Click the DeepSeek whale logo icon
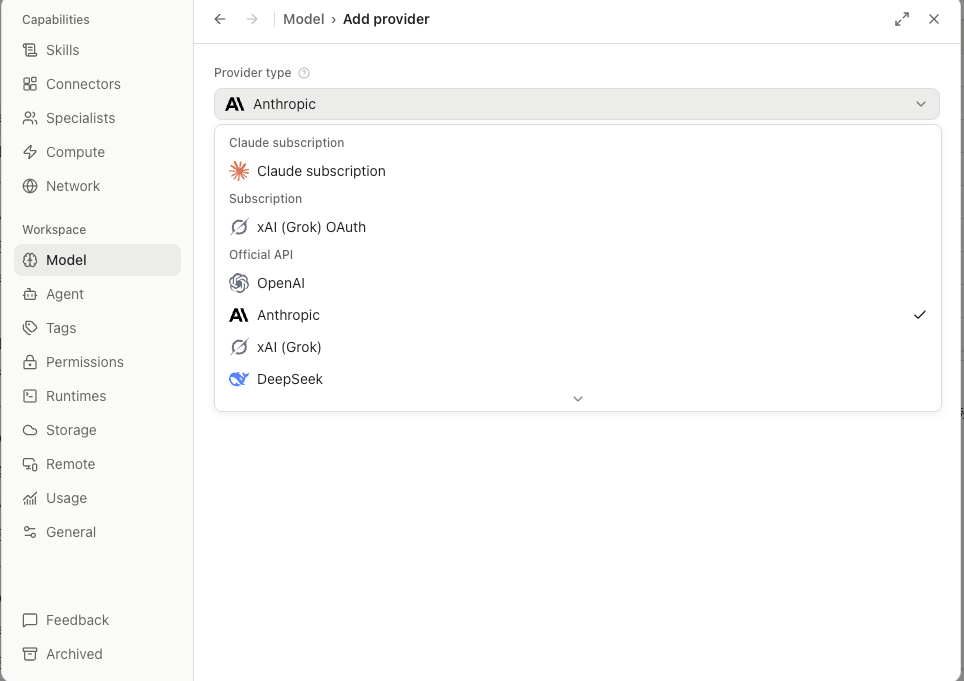This screenshot has height=681, width=964. coord(239,379)
